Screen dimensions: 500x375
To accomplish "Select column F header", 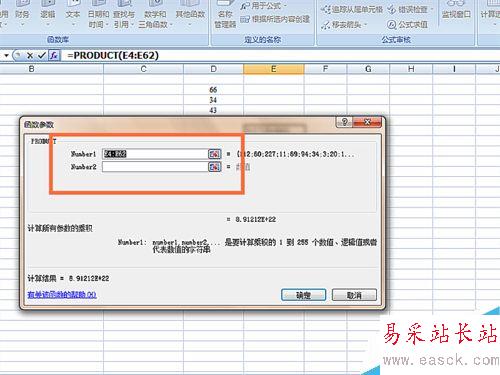I will (x=325, y=69).
